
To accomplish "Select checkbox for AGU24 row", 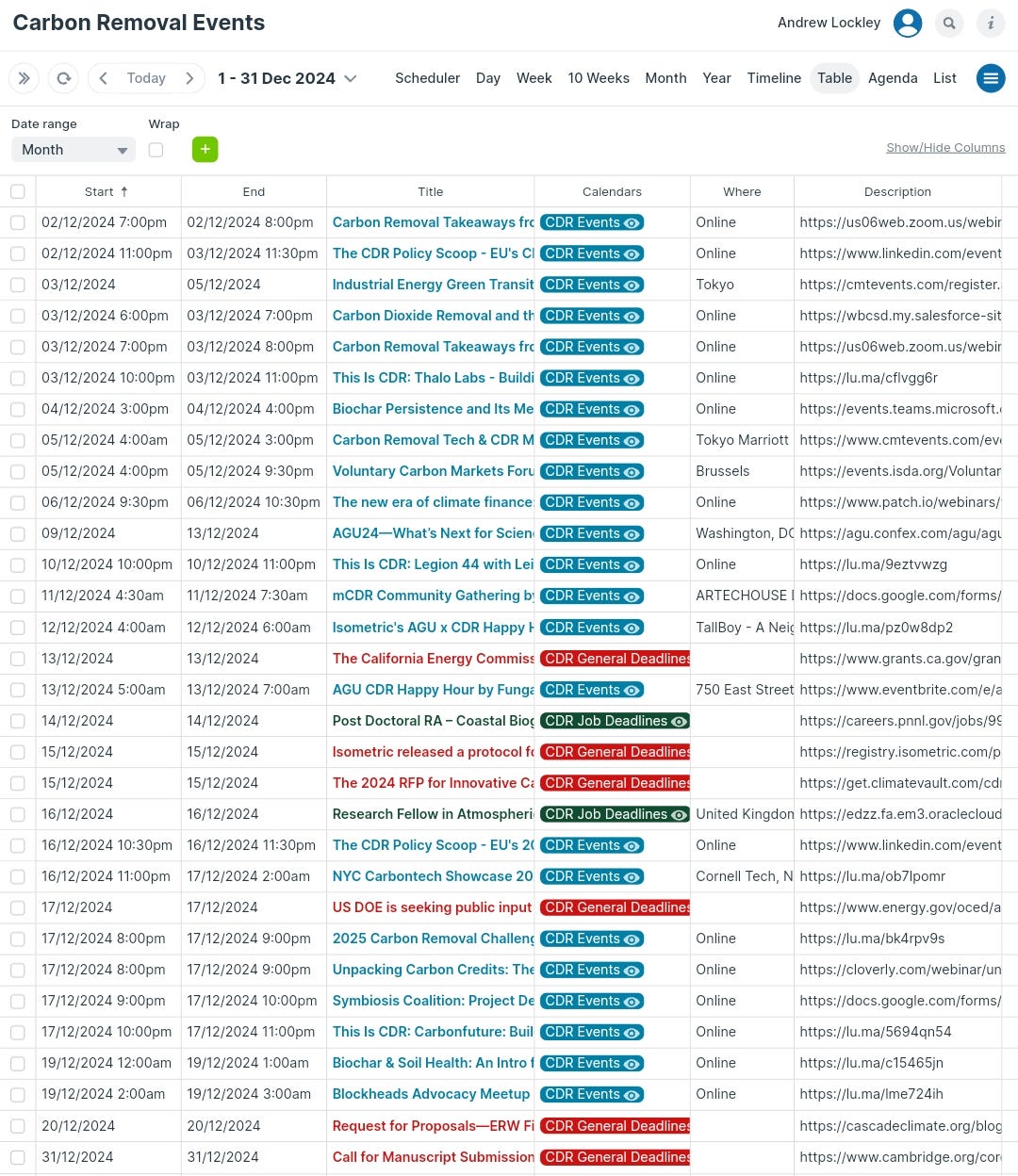I will point(18,533).
